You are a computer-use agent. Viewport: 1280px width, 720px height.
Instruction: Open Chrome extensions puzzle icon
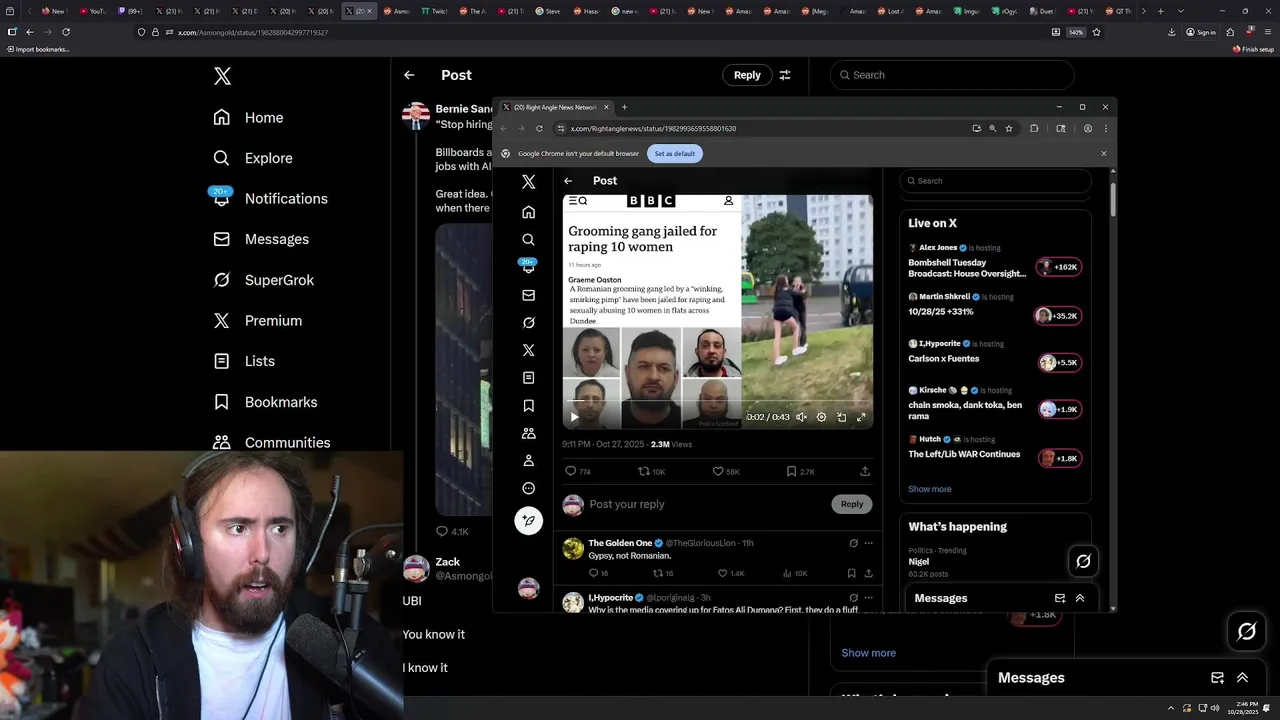coord(1034,128)
